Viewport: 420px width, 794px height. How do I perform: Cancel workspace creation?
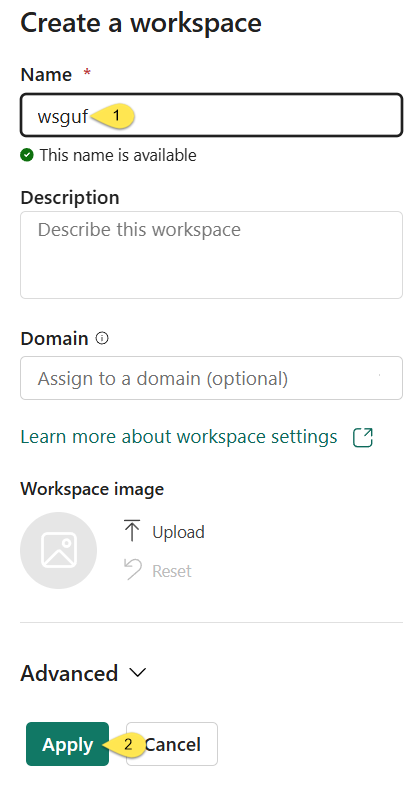[172, 744]
